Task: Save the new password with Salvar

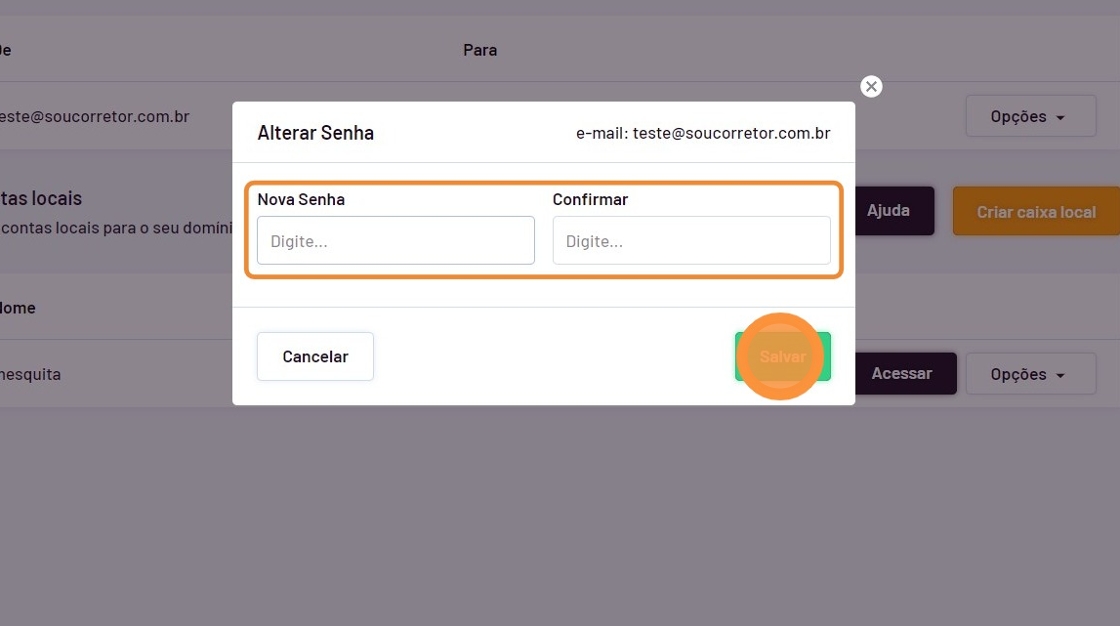Action: pos(782,357)
